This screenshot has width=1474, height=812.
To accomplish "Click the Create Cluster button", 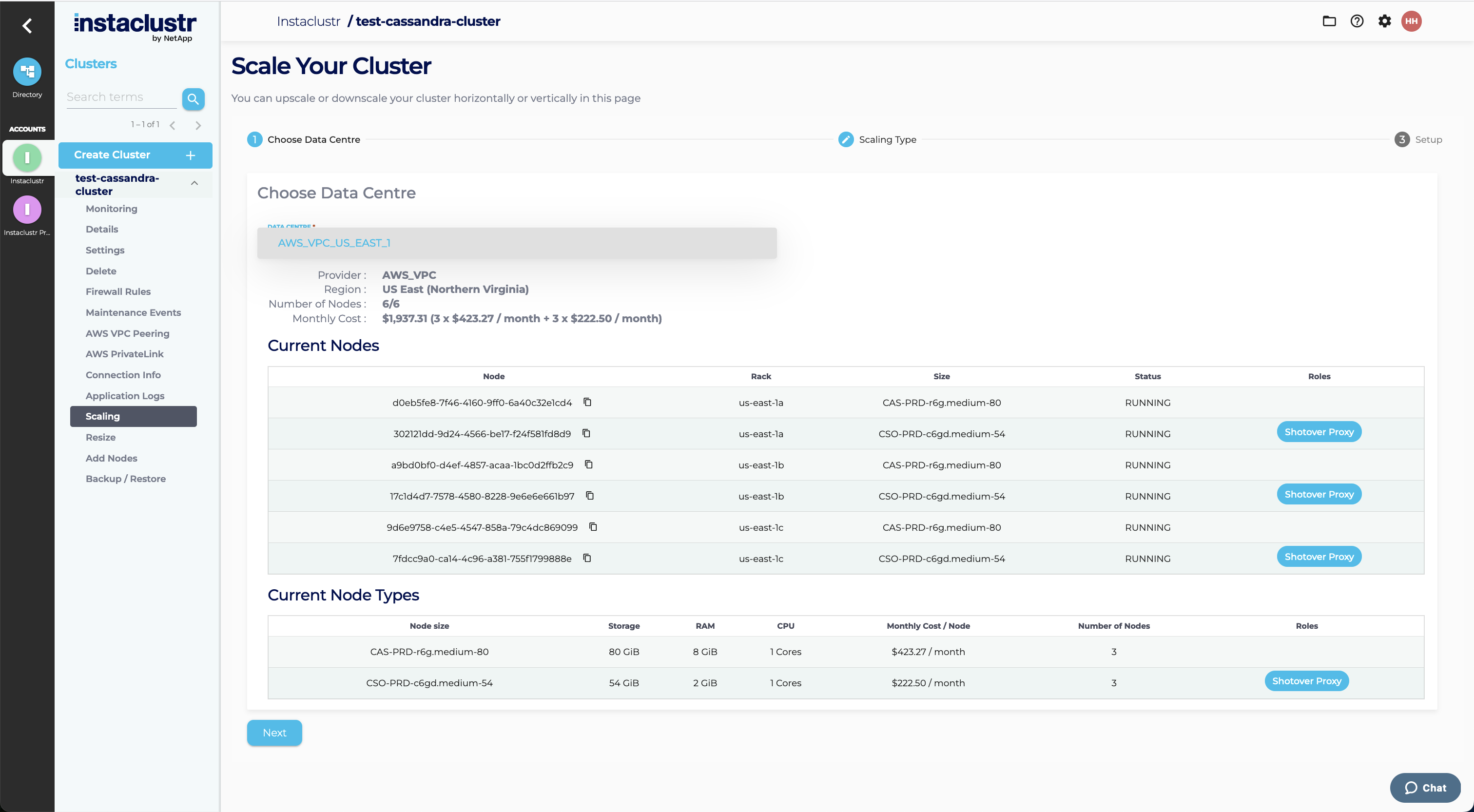I will (x=135, y=155).
